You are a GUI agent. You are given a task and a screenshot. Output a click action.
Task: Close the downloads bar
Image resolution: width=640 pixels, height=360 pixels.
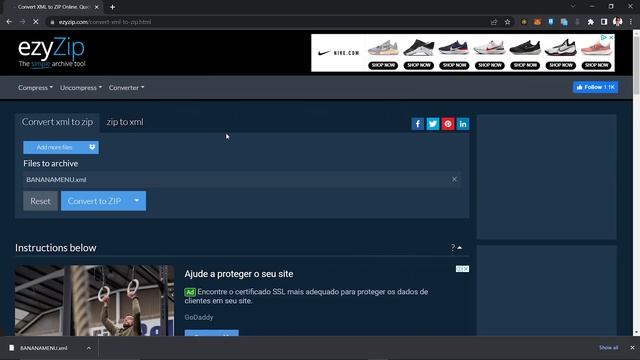[632, 348]
